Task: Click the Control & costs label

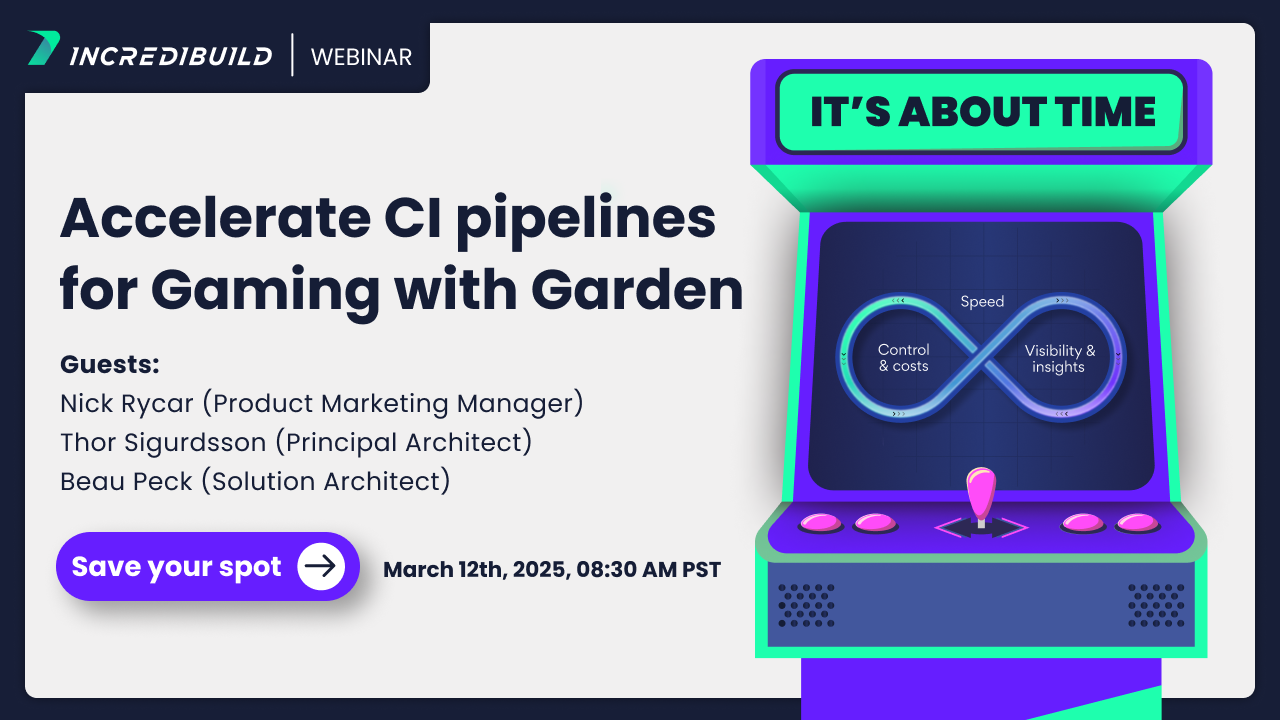Action: tap(903, 358)
